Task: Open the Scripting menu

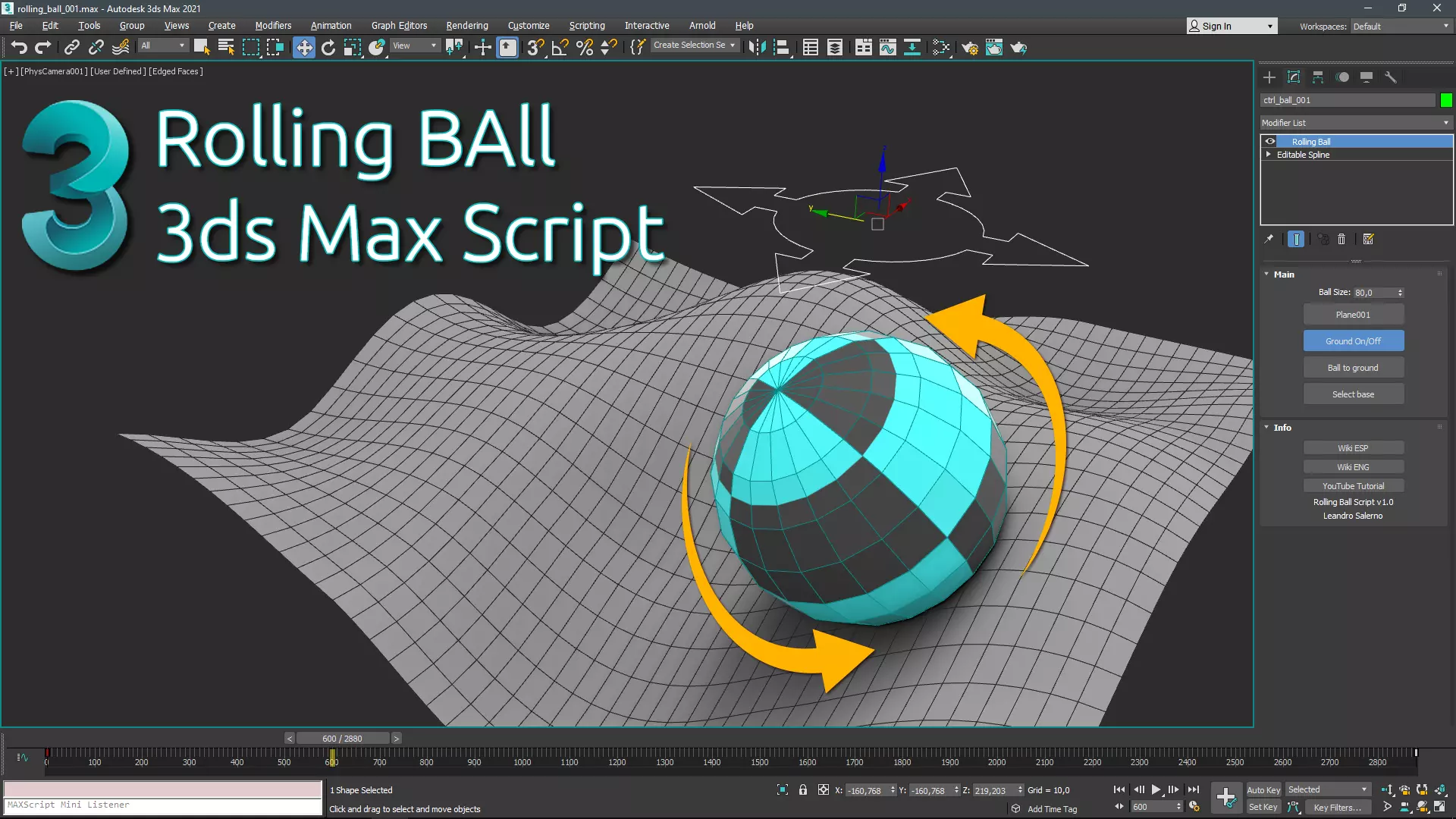Action: point(587,25)
